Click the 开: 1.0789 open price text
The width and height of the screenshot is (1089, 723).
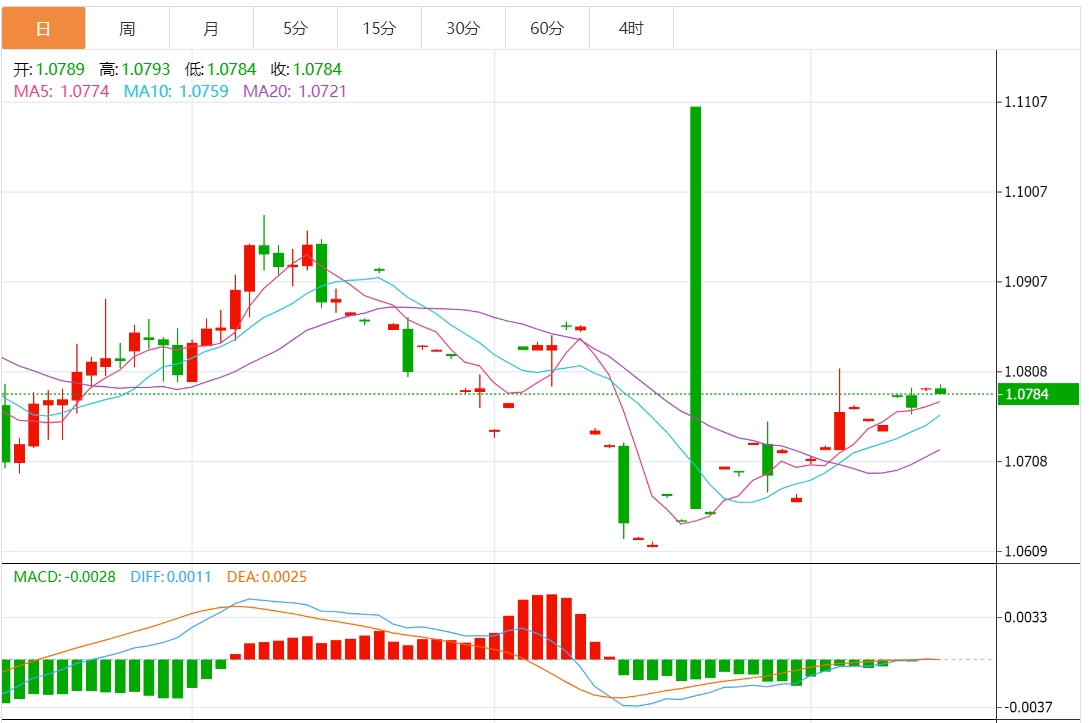(x=49, y=69)
